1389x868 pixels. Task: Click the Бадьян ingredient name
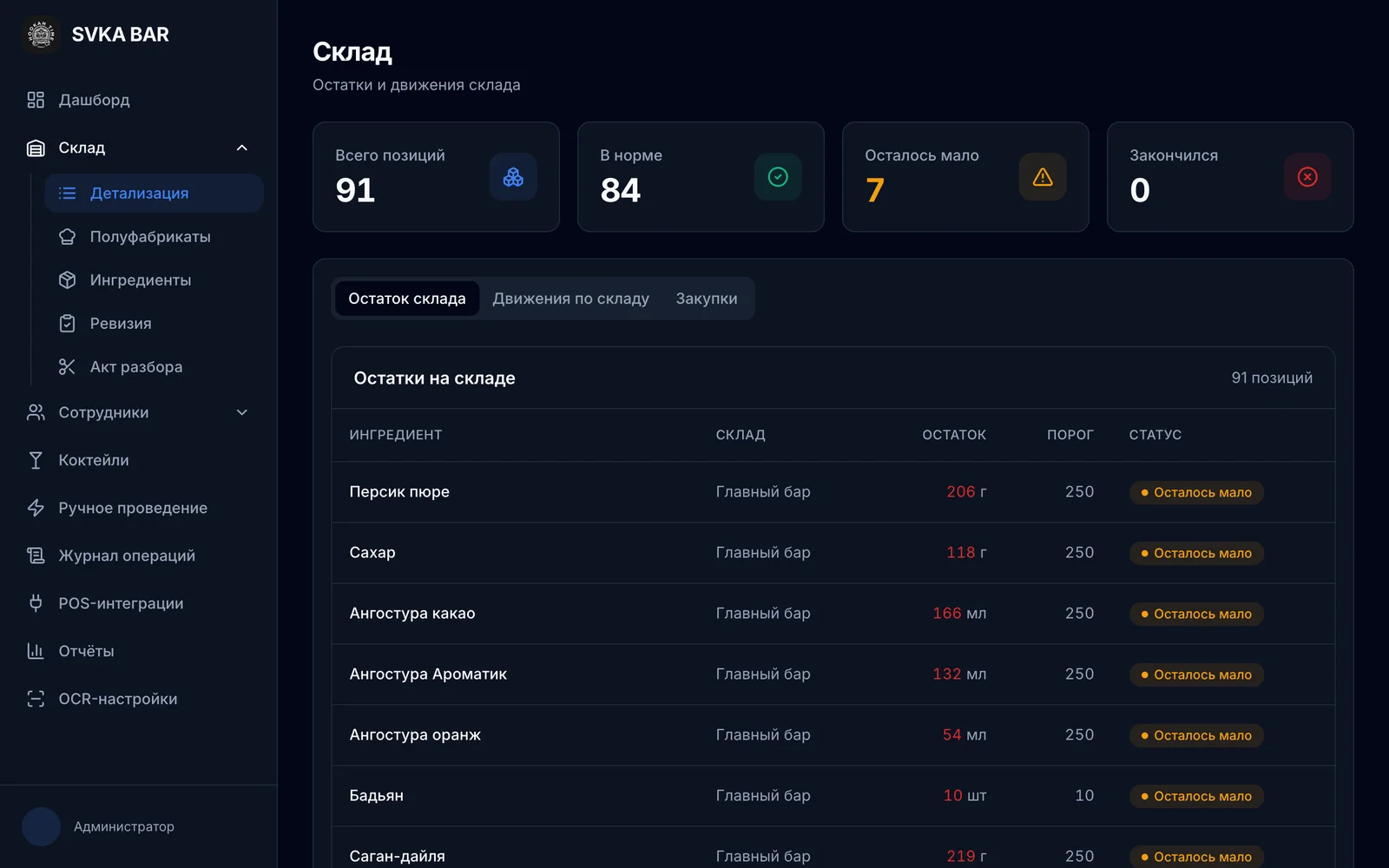tap(377, 796)
